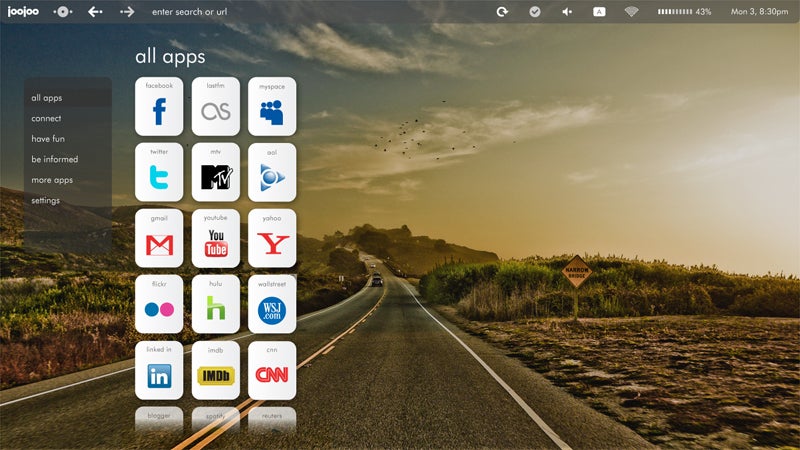
Task: Launch the MTV app tile
Action: point(216,172)
